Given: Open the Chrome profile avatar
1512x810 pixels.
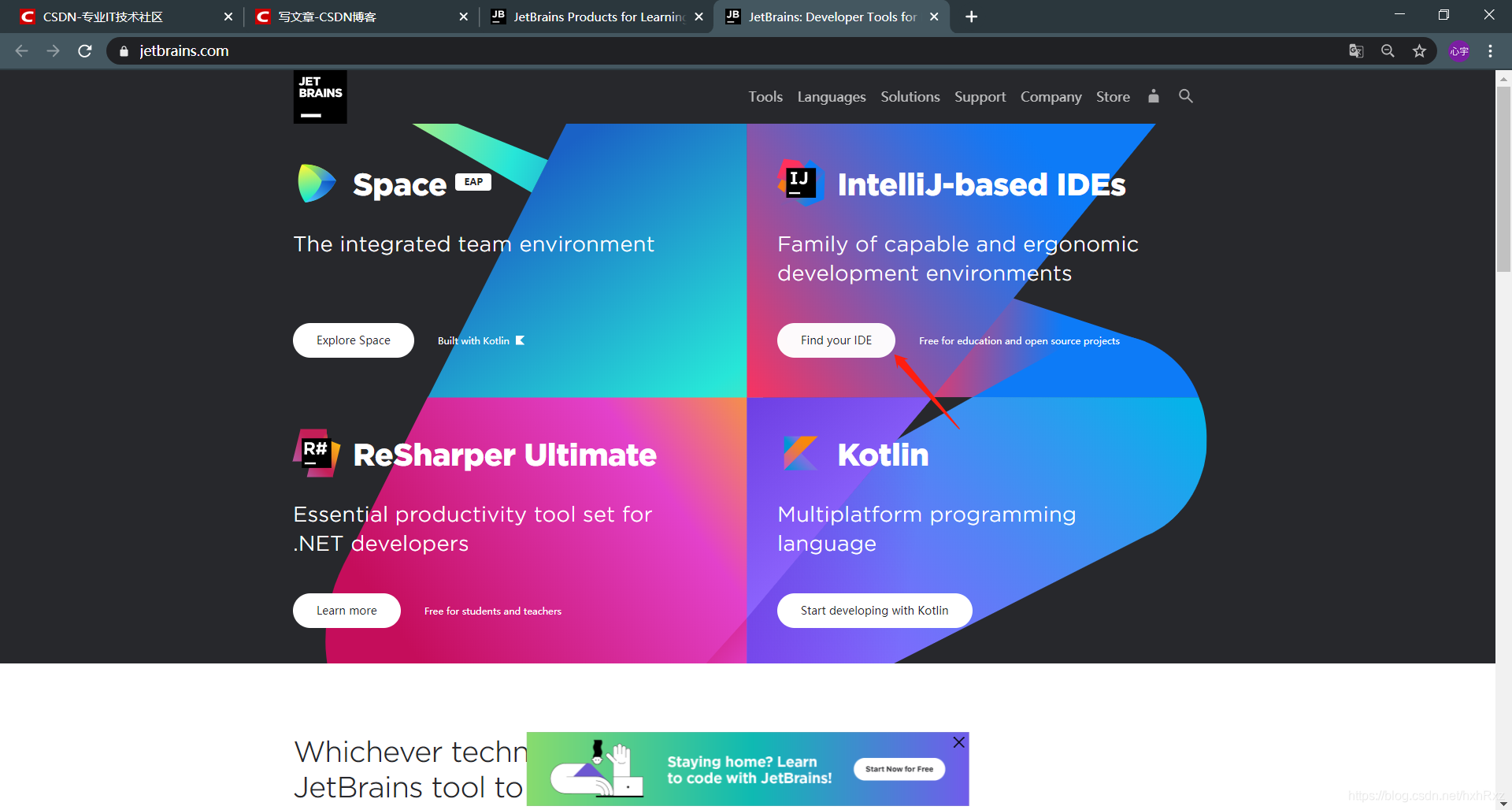Looking at the screenshot, I should (1459, 51).
